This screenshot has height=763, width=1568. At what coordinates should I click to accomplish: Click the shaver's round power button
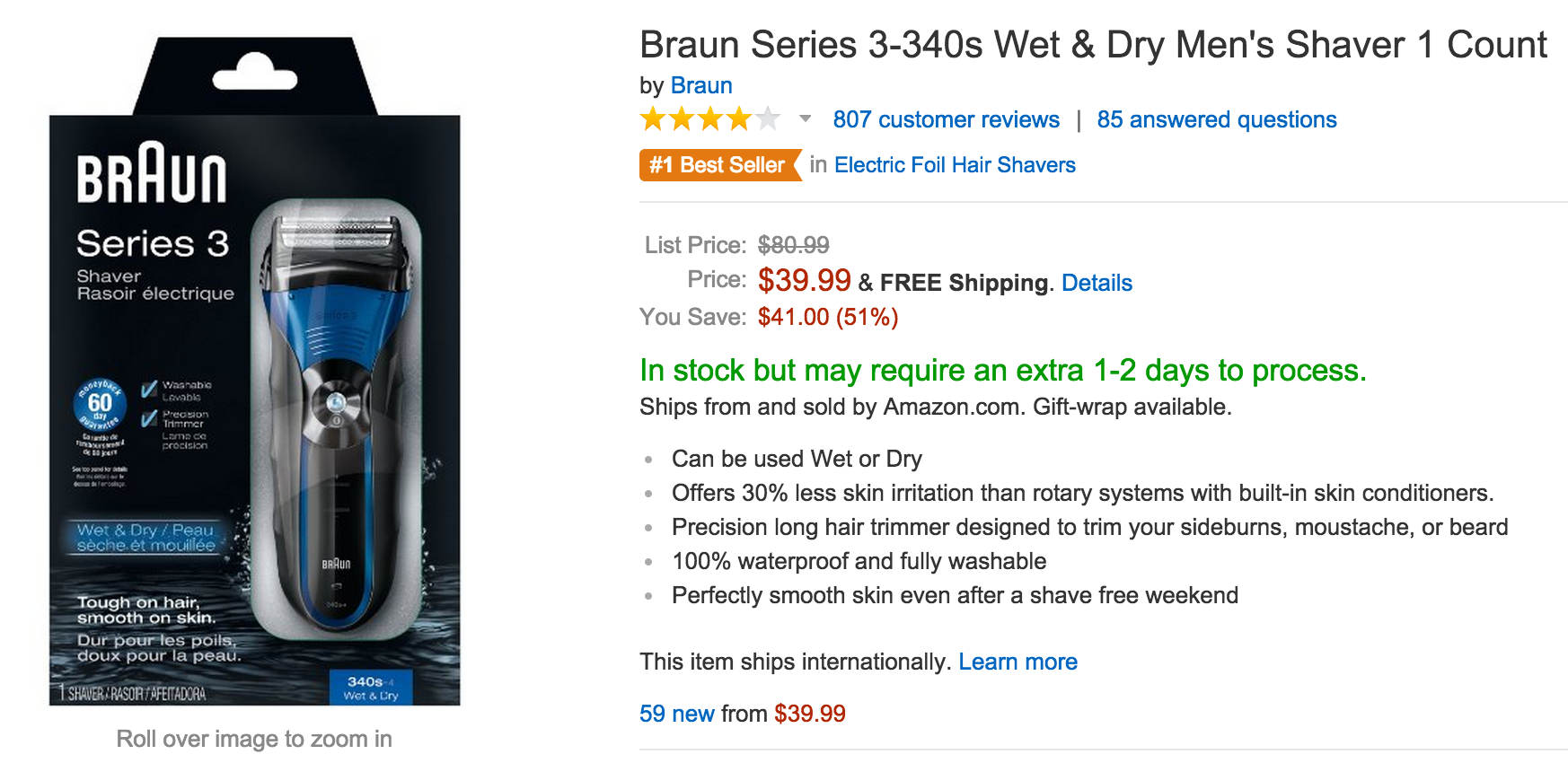336,403
